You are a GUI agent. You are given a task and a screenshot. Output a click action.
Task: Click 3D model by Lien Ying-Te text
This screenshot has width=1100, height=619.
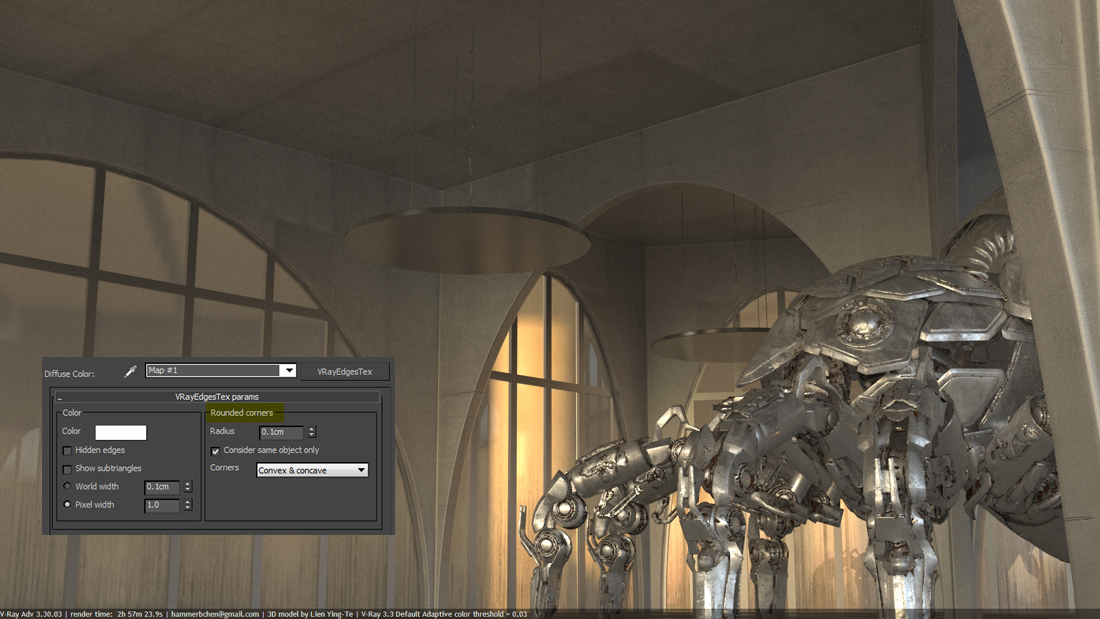click(x=310, y=614)
